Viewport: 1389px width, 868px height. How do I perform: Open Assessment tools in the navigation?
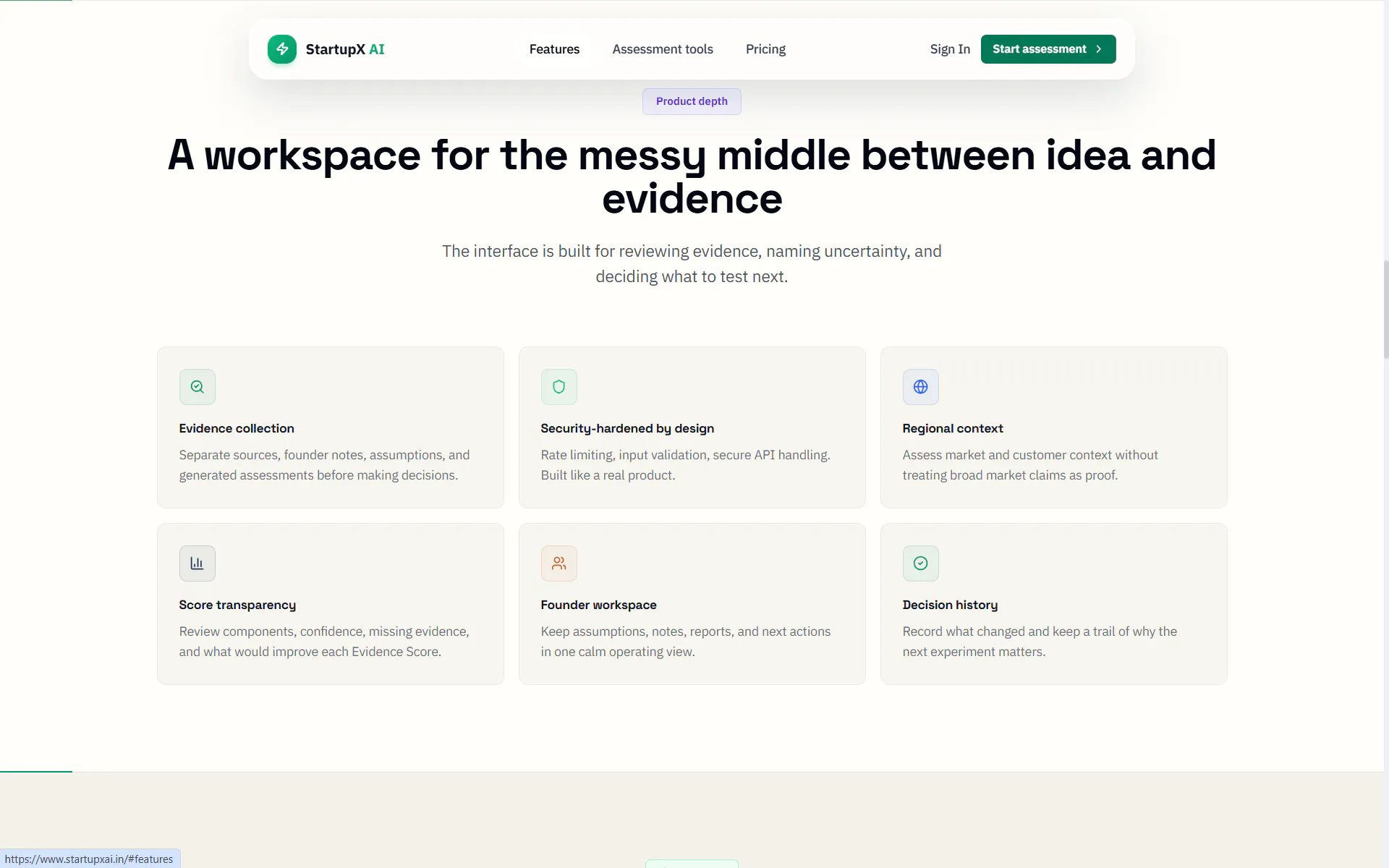point(663,49)
